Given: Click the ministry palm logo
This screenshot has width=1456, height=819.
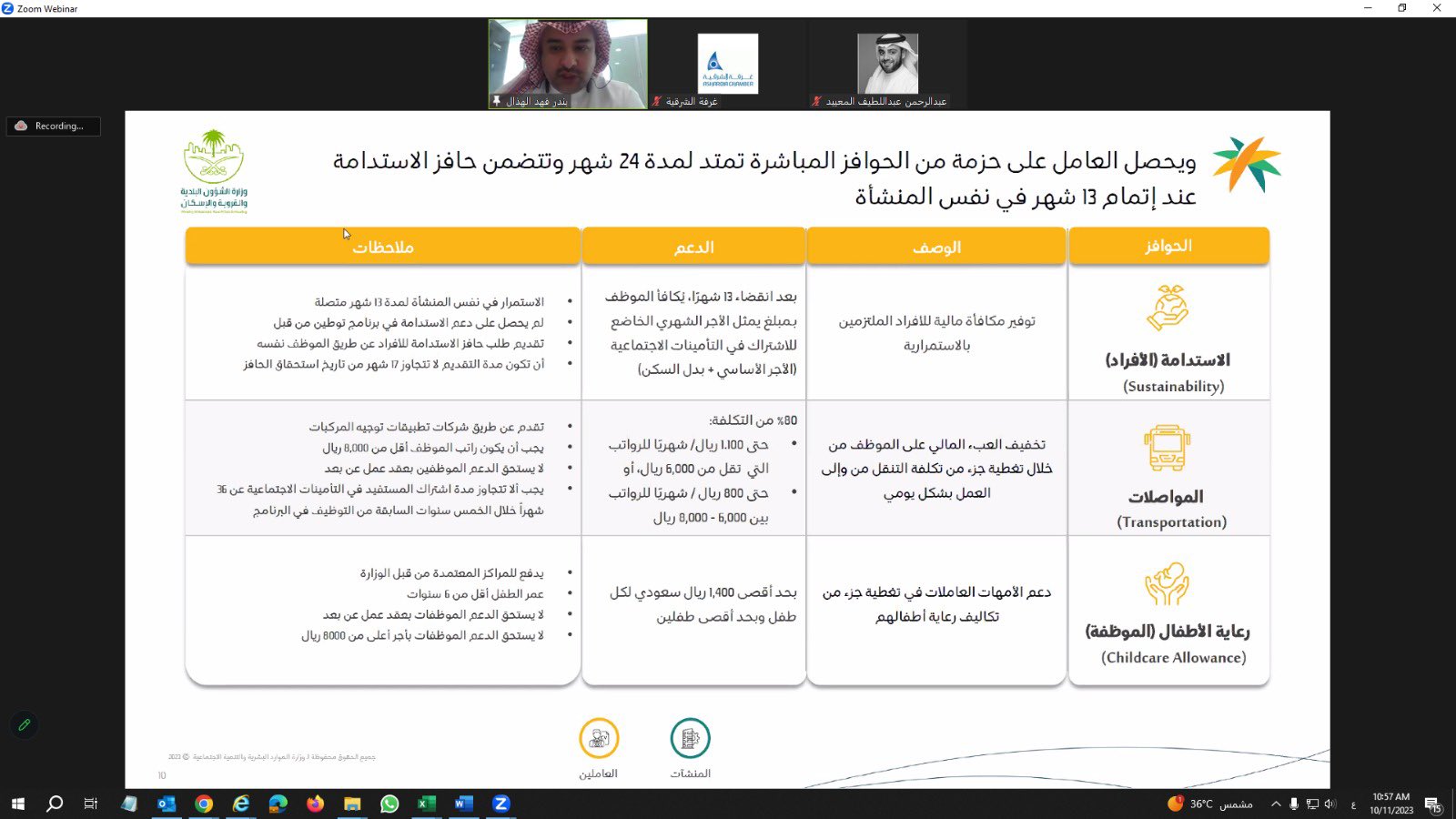Looking at the screenshot, I should [x=214, y=171].
